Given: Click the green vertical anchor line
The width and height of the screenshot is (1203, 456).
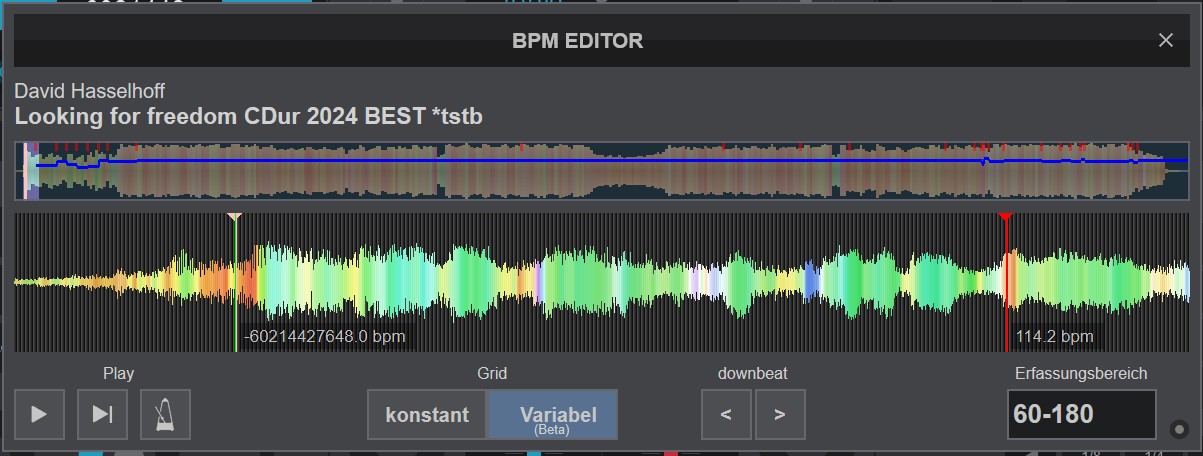Looking at the screenshot, I should 235,300.
